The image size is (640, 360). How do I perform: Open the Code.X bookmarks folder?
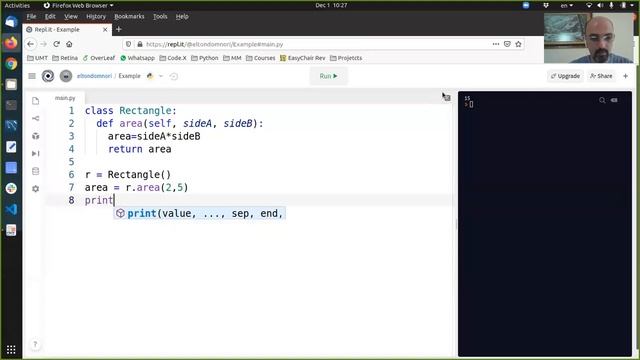coord(173,58)
